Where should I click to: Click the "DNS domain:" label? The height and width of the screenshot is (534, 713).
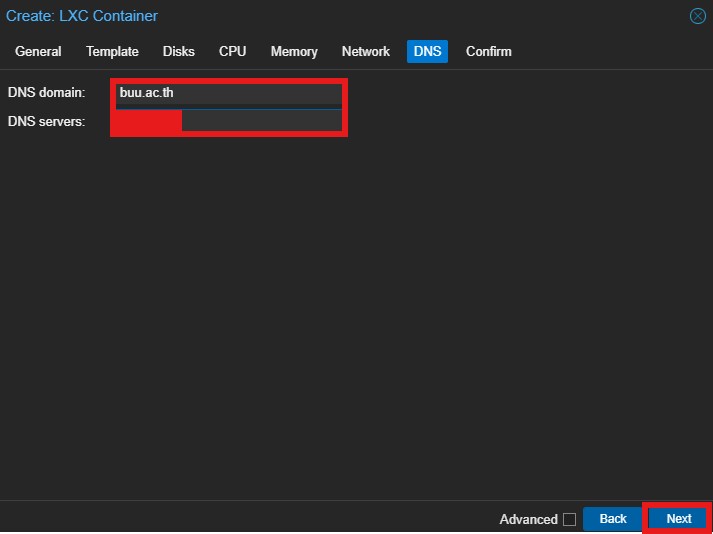(47, 93)
